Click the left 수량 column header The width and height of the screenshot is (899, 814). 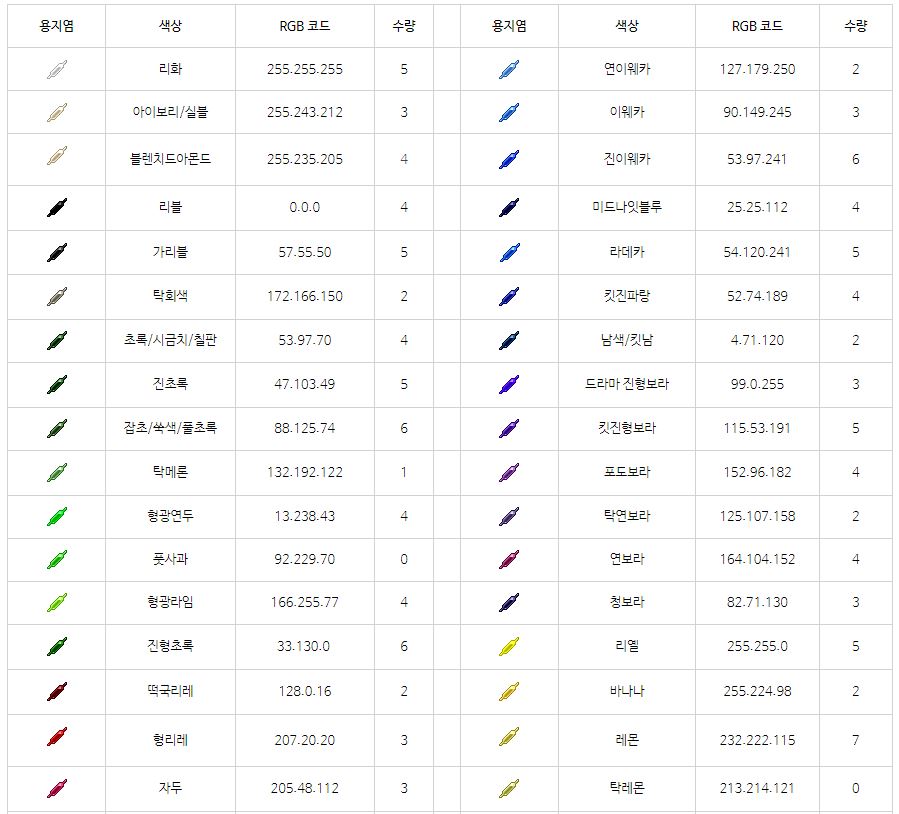click(x=404, y=27)
